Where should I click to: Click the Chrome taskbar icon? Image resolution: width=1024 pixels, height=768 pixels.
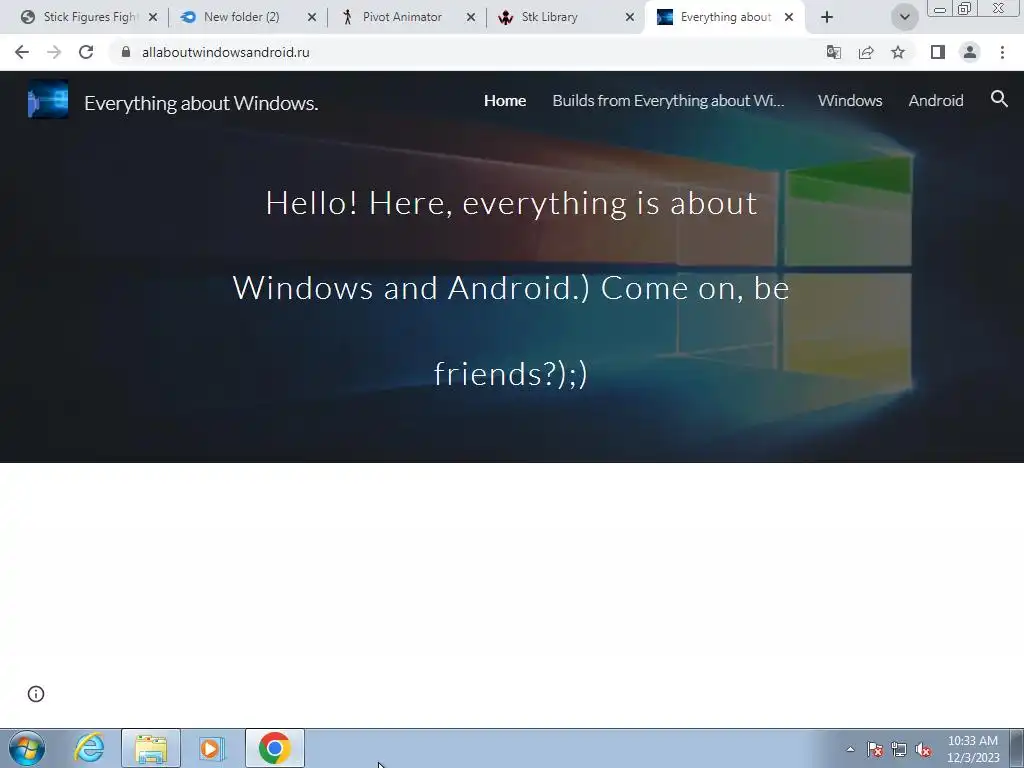point(275,748)
